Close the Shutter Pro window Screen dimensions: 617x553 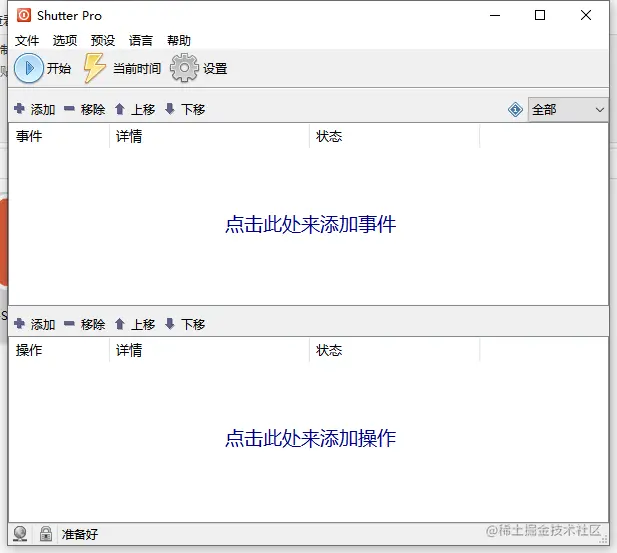pyautogui.click(x=586, y=15)
